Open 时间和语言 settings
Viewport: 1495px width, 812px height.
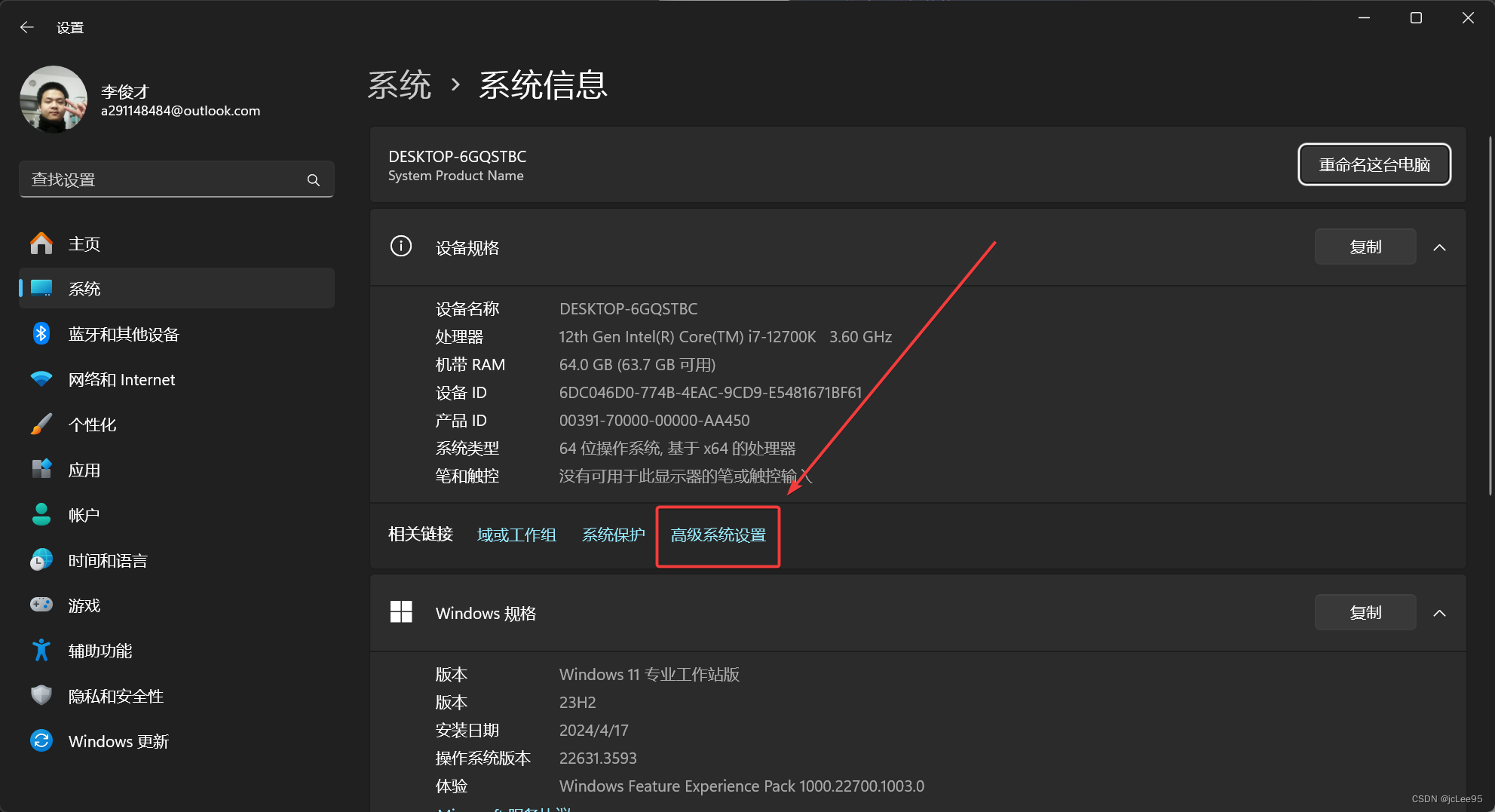click(x=176, y=559)
